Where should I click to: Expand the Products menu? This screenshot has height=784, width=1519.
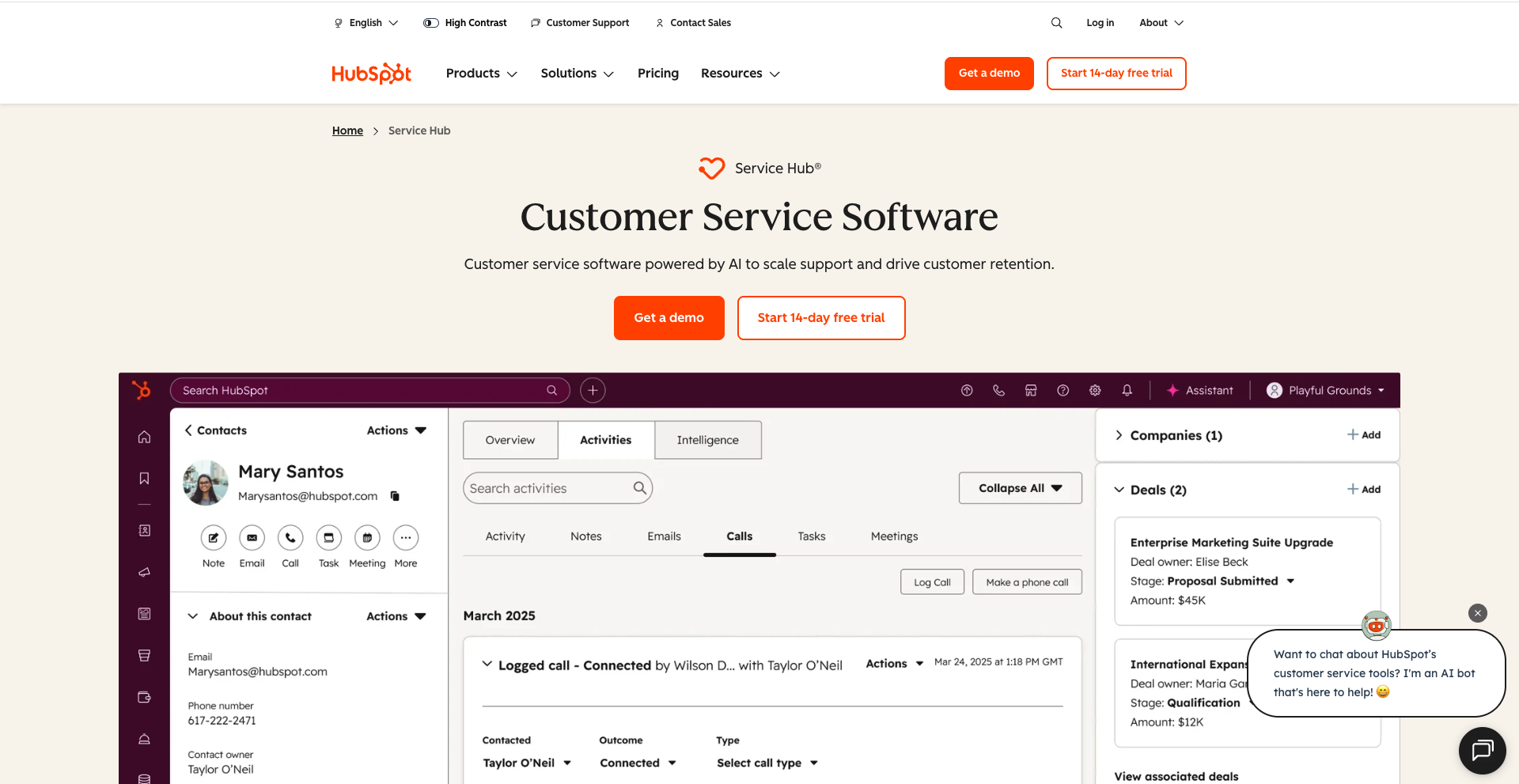tap(481, 74)
